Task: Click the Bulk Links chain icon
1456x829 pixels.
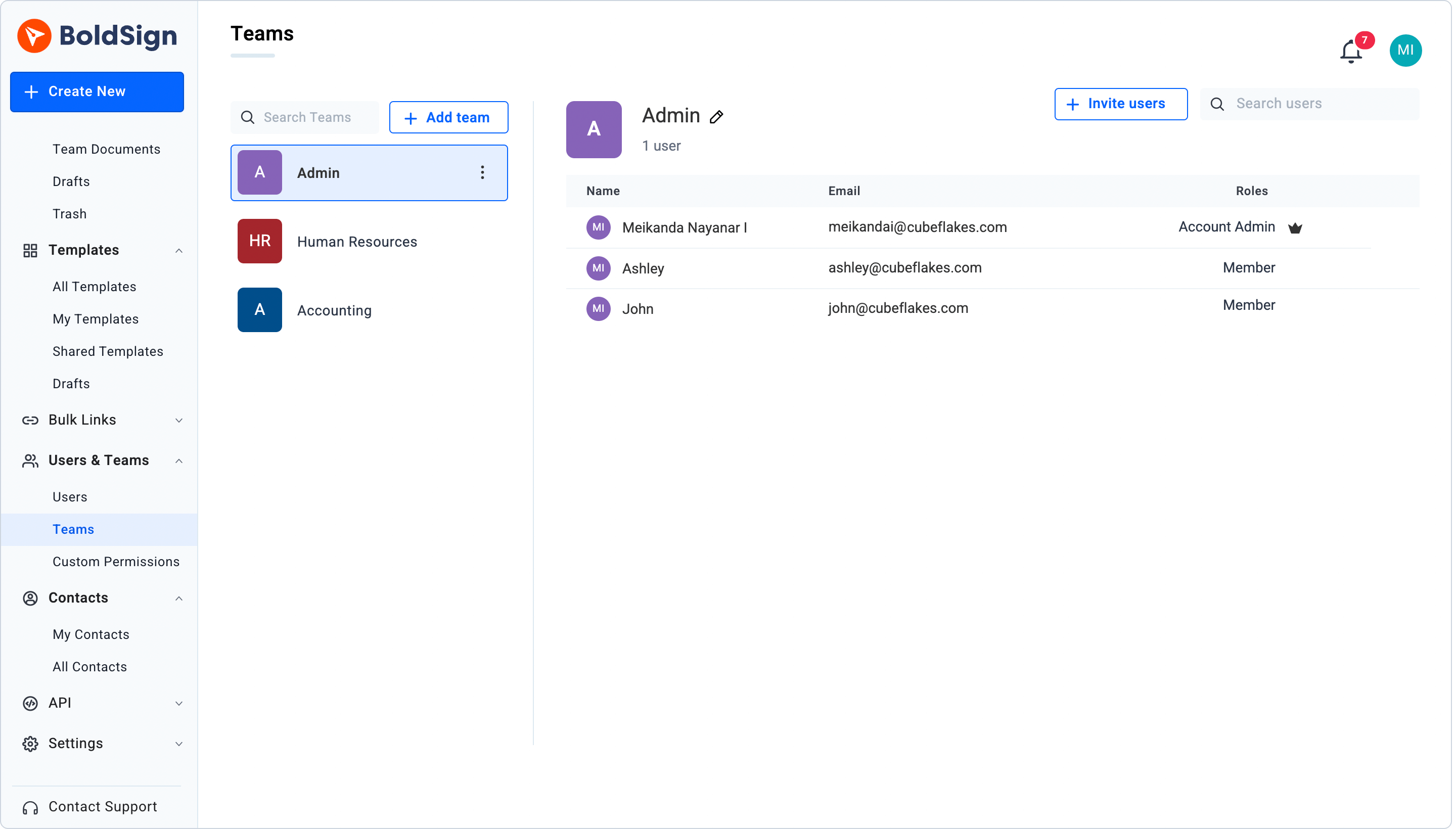Action: tap(30, 422)
